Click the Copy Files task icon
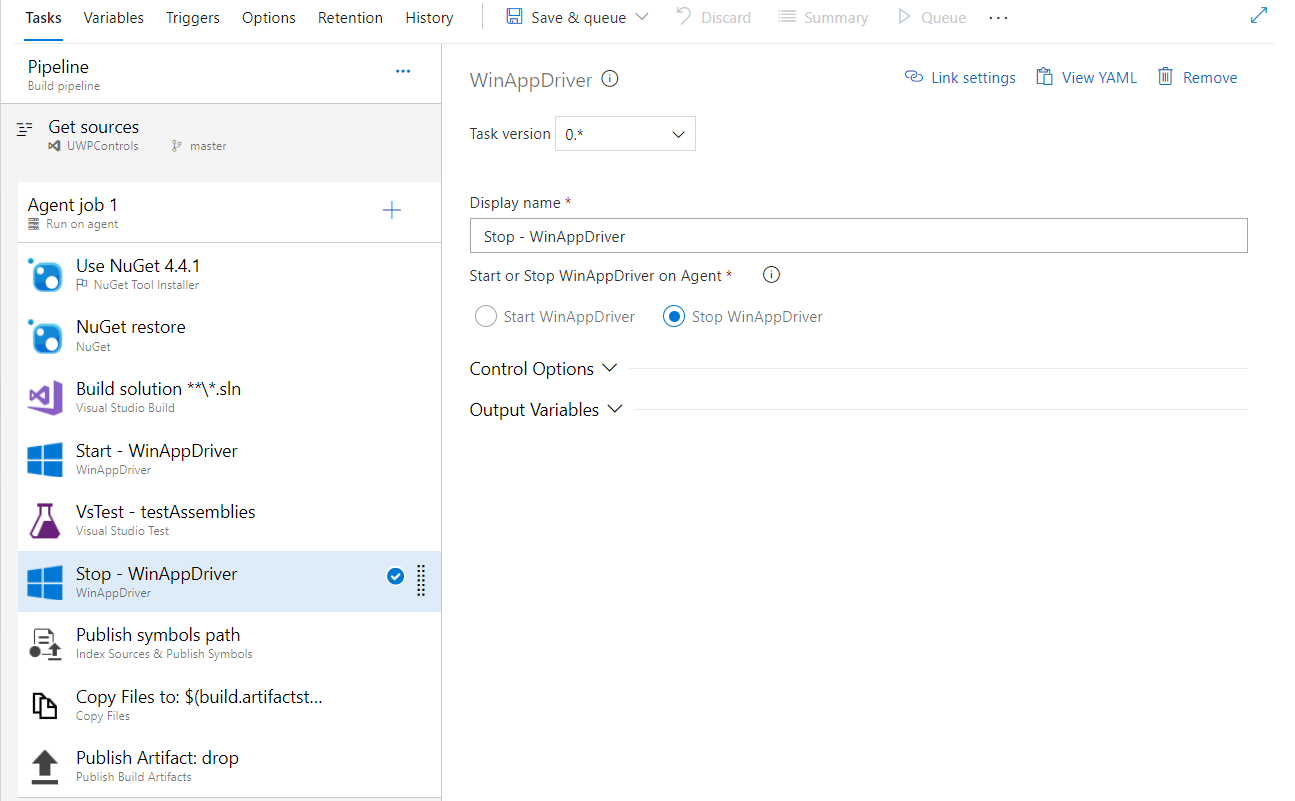The image size is (1295, 801). [45, 705]
